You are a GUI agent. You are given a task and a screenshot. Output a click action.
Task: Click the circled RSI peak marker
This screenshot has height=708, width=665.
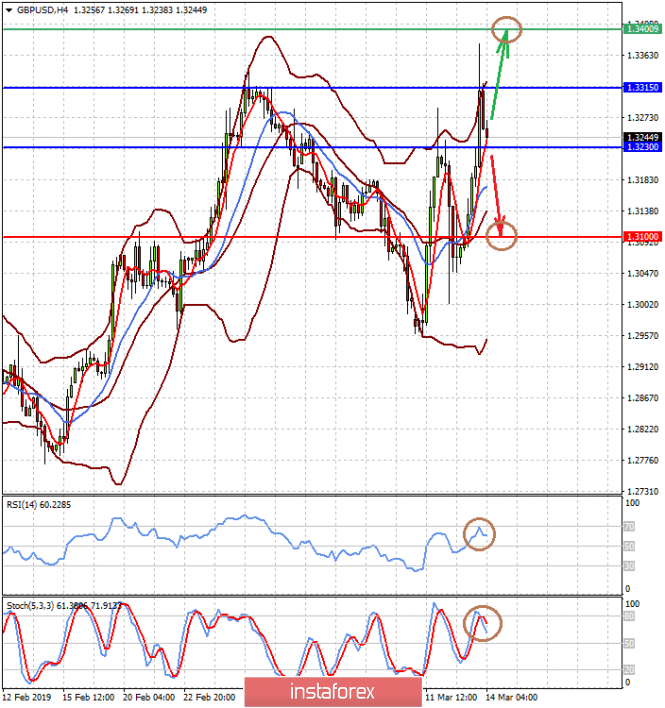pyautogui.click(x=479, y=534)
